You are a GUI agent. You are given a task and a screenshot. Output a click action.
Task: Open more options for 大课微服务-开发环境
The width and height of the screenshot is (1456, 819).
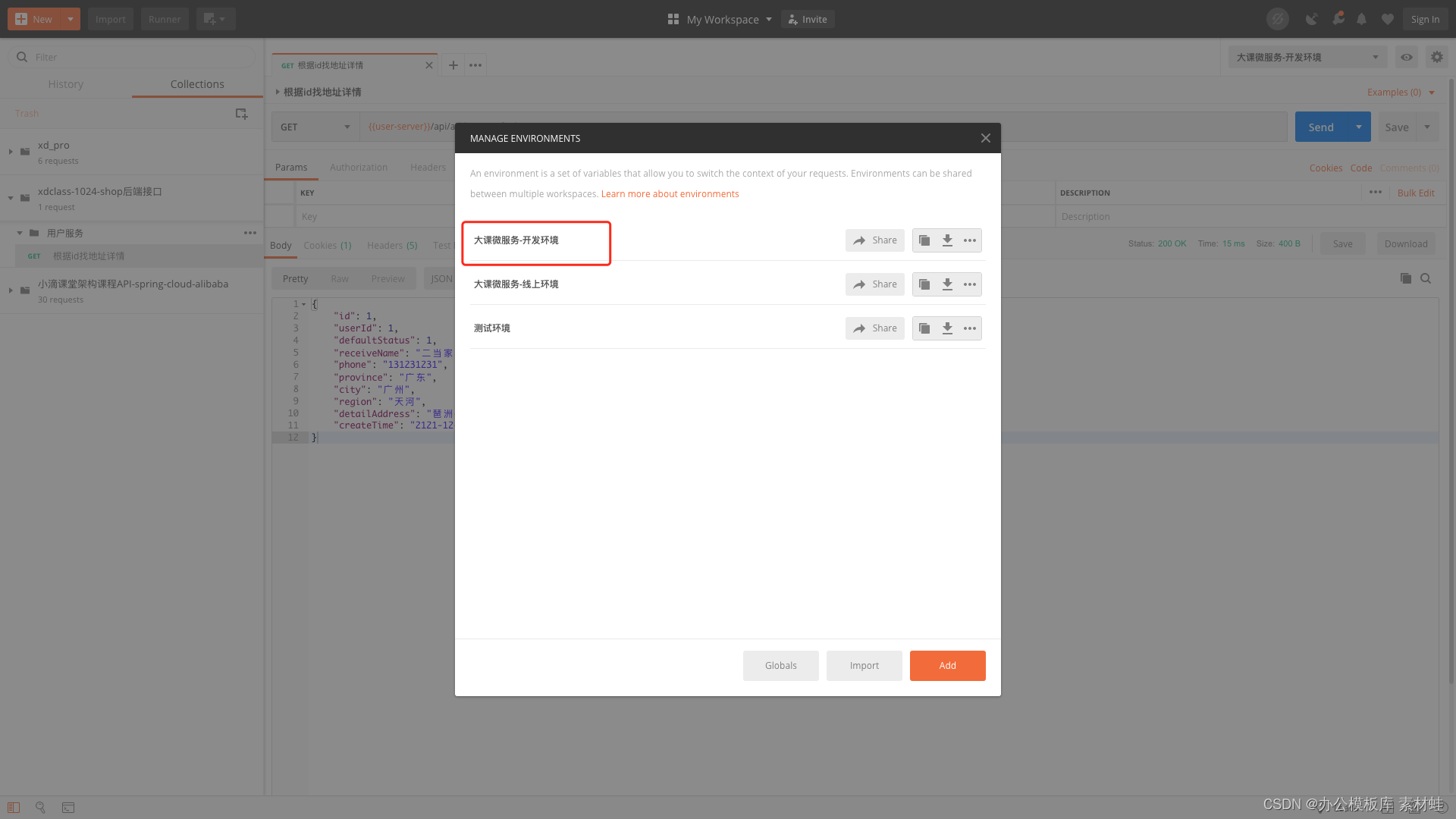tap(970, 240)
